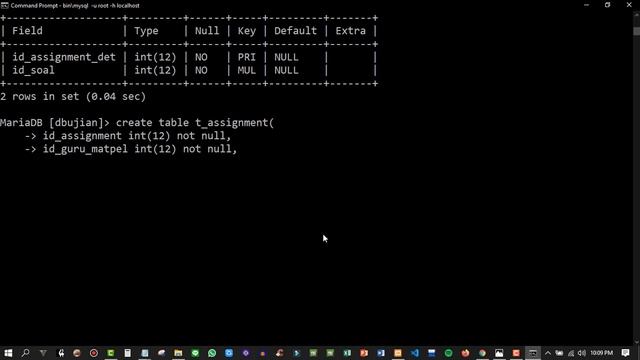Click the 'Type' column header text
The image size is (640, 360).
[x=146, y=31]
